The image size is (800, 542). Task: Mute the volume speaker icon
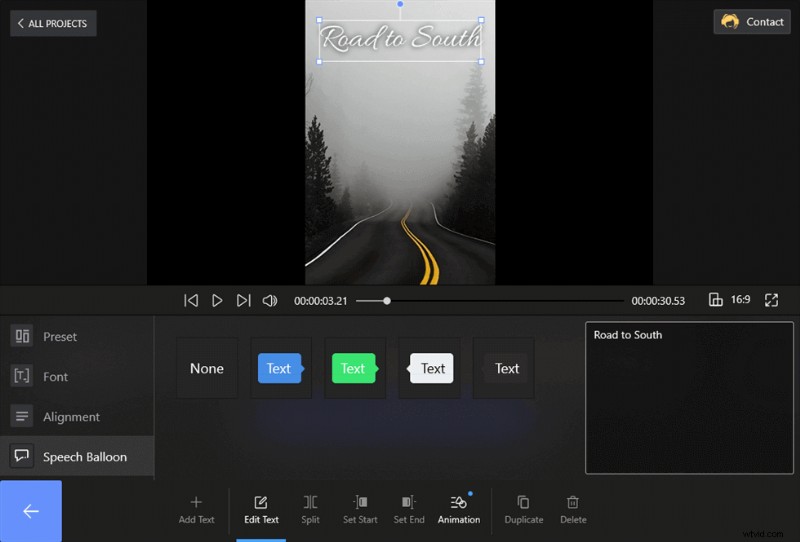tap(270, 301)
